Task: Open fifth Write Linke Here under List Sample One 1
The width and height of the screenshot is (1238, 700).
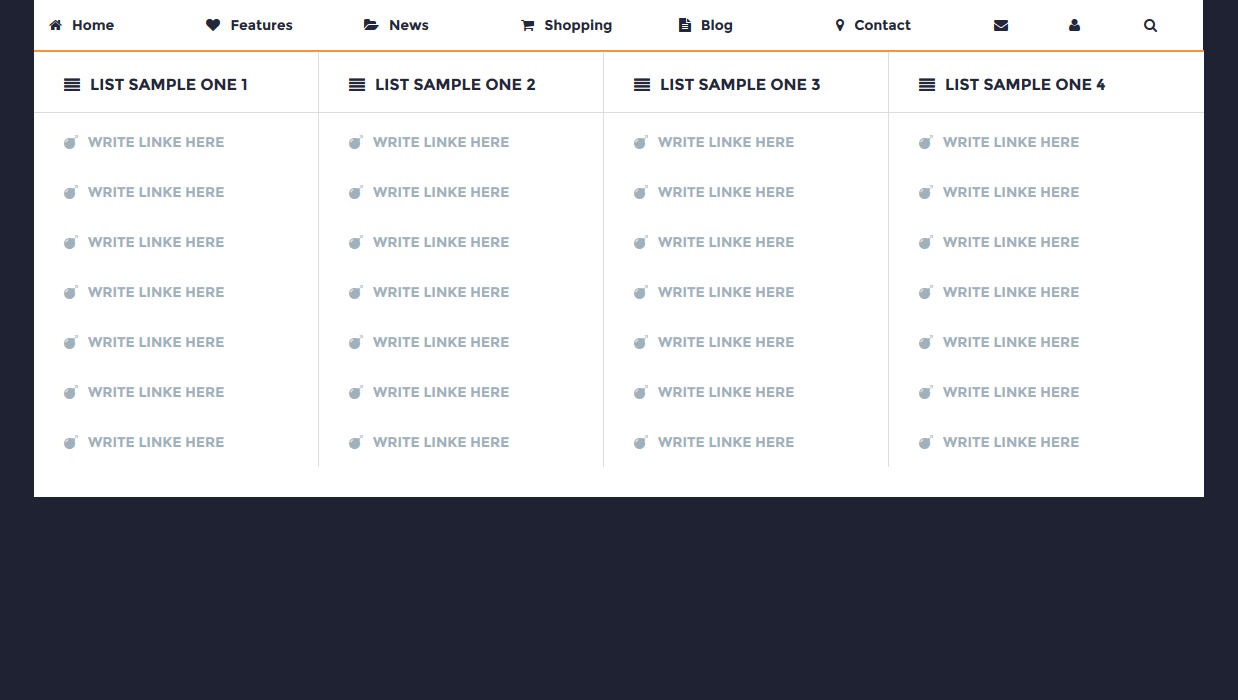Action: pos(156,342)
